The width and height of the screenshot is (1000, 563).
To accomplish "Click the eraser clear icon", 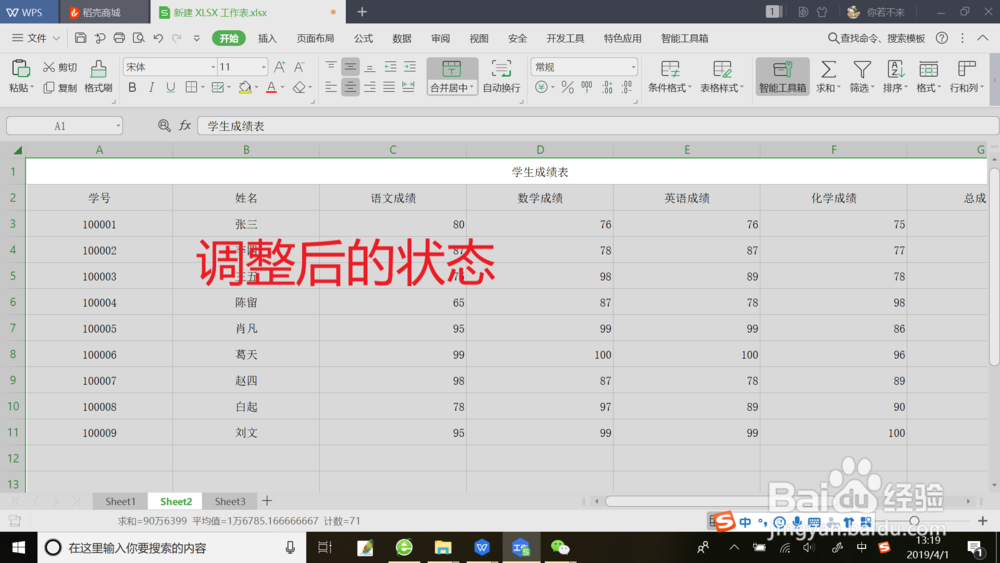I will tap(299, 87).
